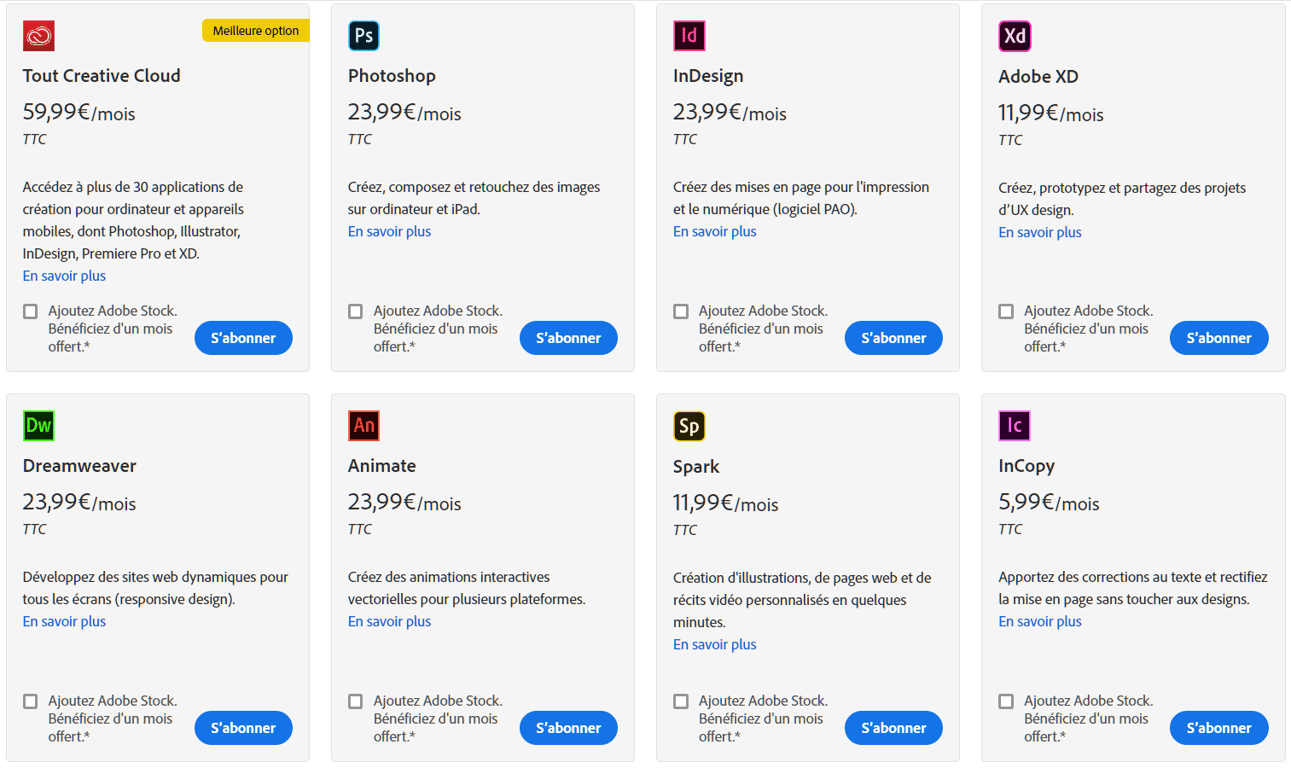The image size is (1291, 768).
Task: Click the Spark Sp icon
Action: point(689,426)
